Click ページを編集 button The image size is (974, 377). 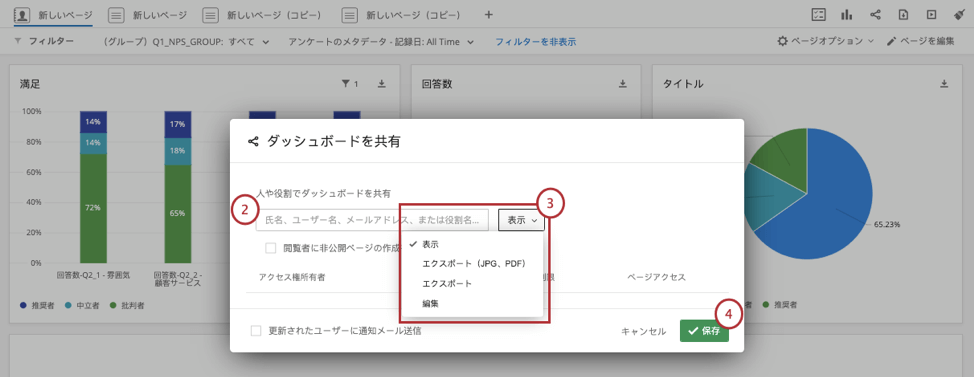[921, 41]
